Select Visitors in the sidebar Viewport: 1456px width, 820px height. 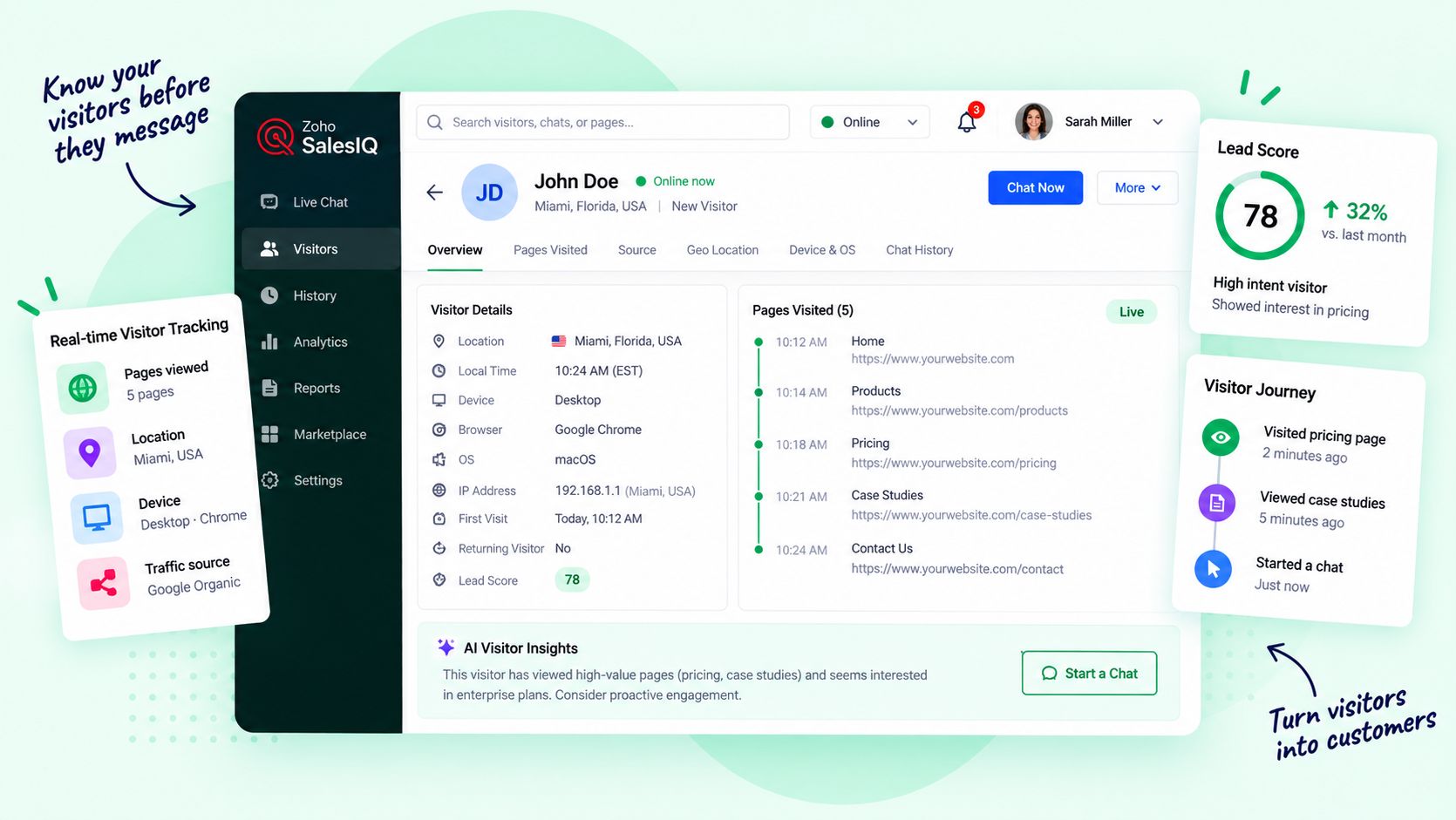tap(320, 249)
